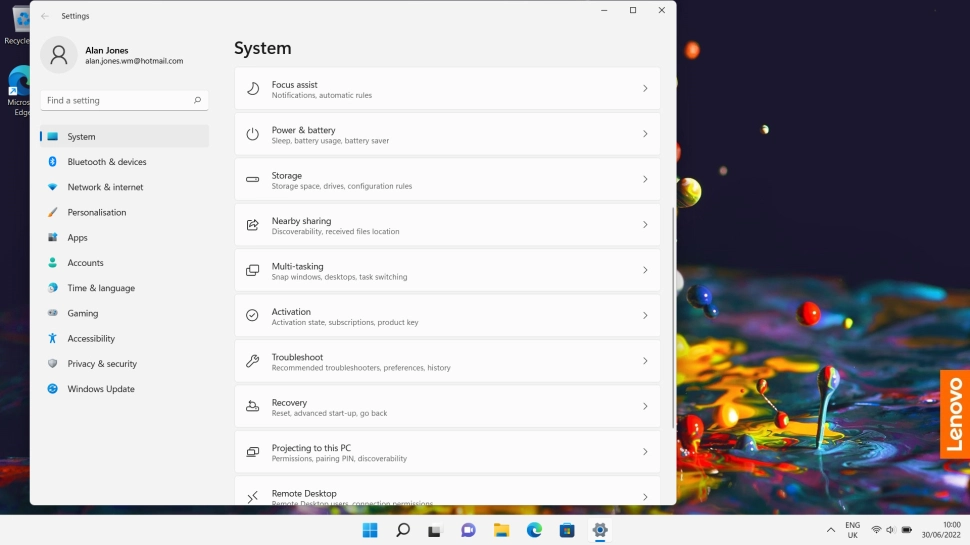
Task: Open the Gaming section icon
Action: point(52,313)
